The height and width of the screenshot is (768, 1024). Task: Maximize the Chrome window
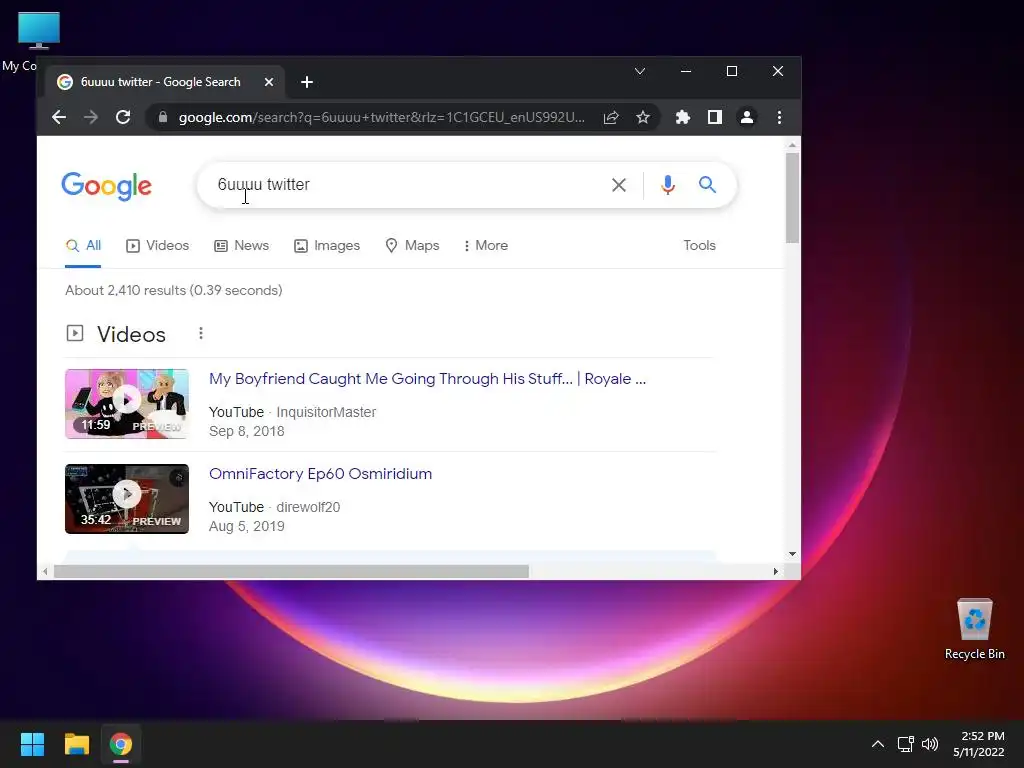[x=731, y=71]
